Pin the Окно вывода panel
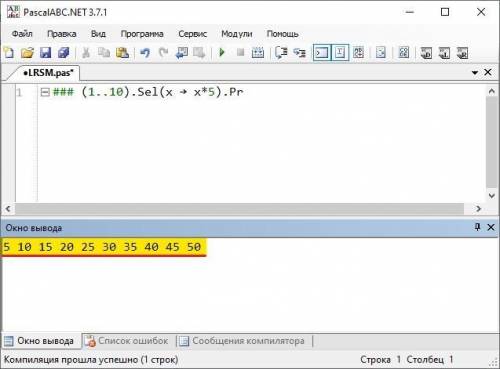 [x=477, y=227]
